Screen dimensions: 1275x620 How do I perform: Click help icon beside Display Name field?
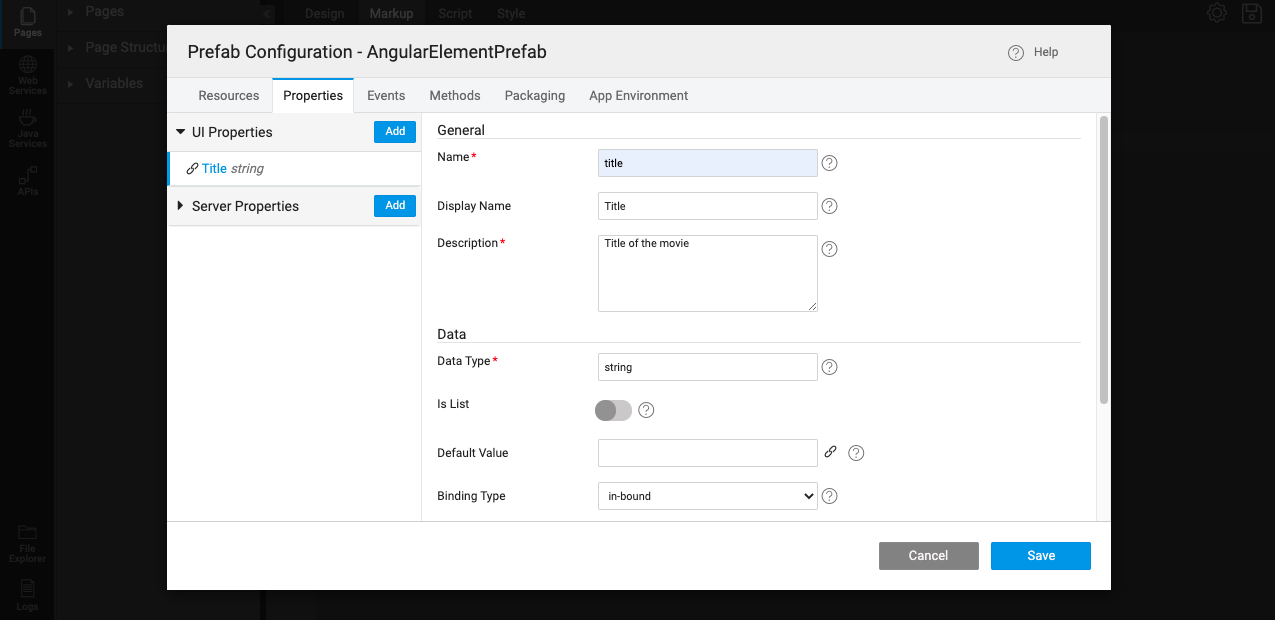pyautogui.click(x=829, y=206)
